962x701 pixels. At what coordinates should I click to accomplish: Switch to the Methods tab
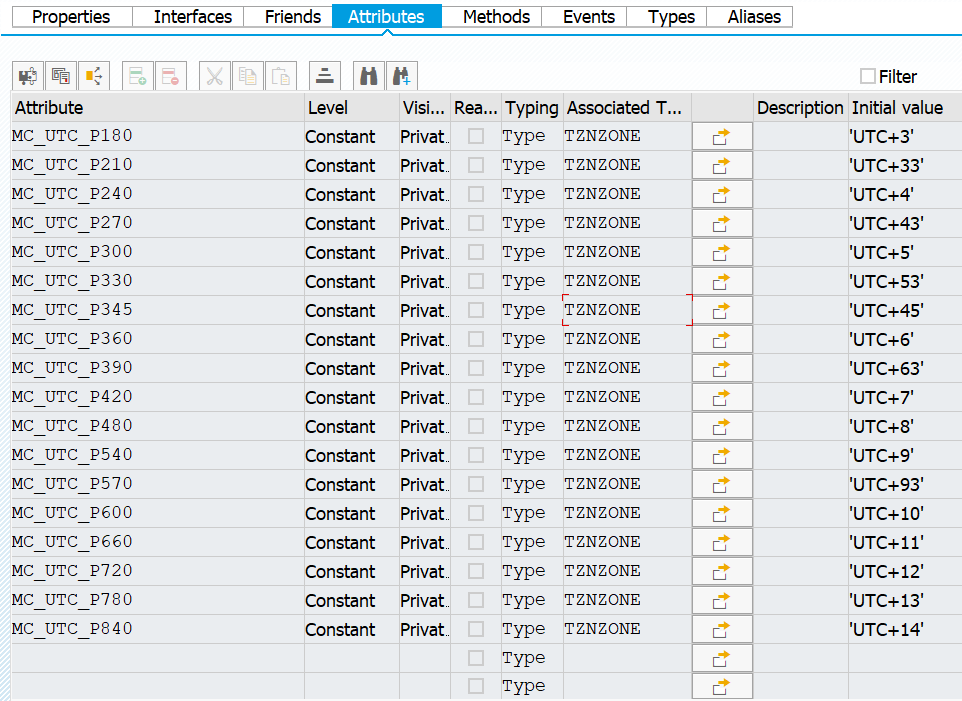coord(496,17)
